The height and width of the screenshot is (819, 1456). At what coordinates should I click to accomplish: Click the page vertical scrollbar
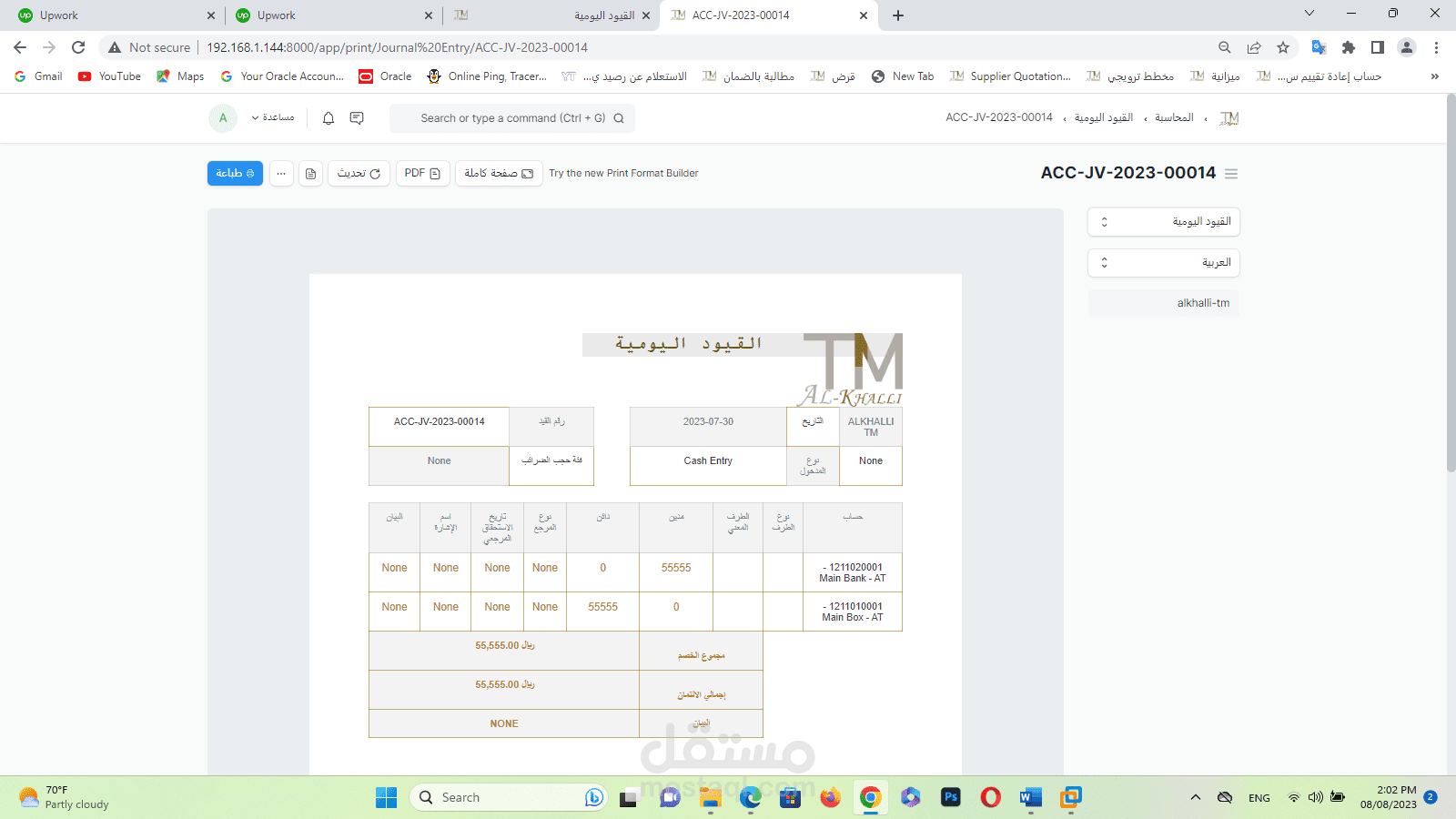(x=1451, y=282)
